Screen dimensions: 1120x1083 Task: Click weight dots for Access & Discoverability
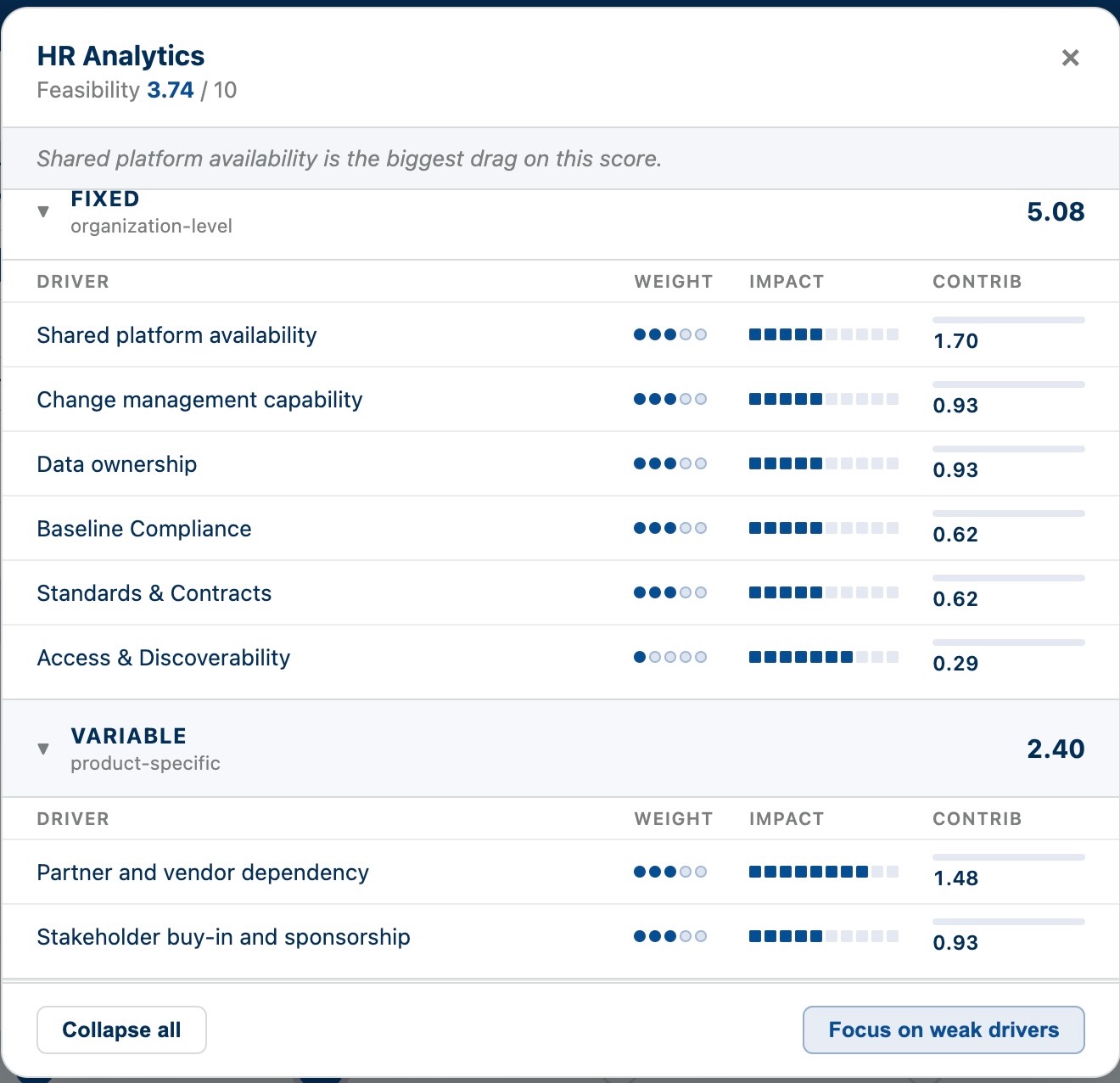tap(670, 657)
